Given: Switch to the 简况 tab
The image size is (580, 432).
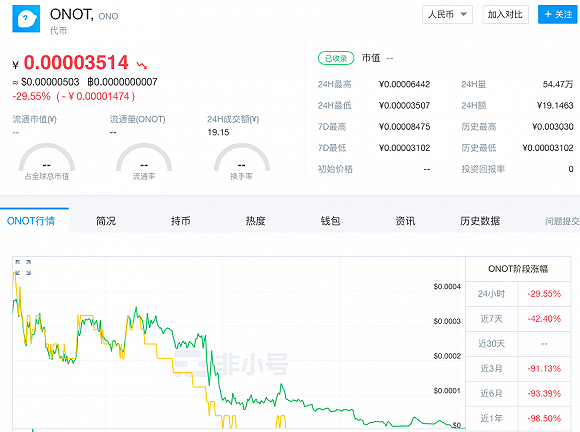Looking at the screenshot, I should coord(106,221).
